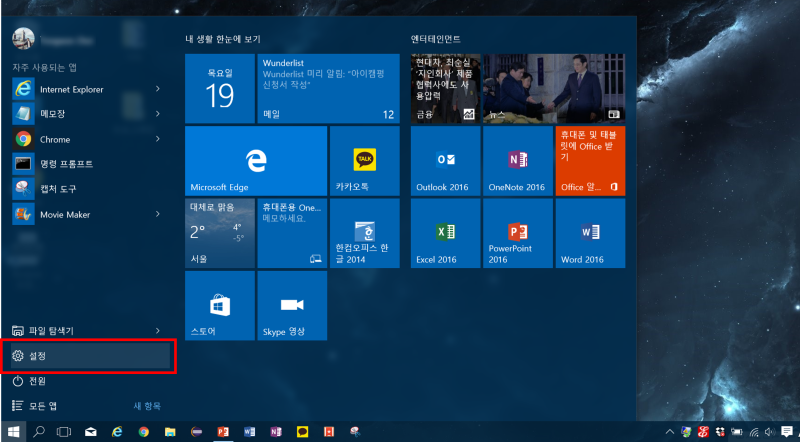Launch 캡처 도구 from the list
Image resolution: width=800 pixels, height=442 pixels.
[86, 189]
